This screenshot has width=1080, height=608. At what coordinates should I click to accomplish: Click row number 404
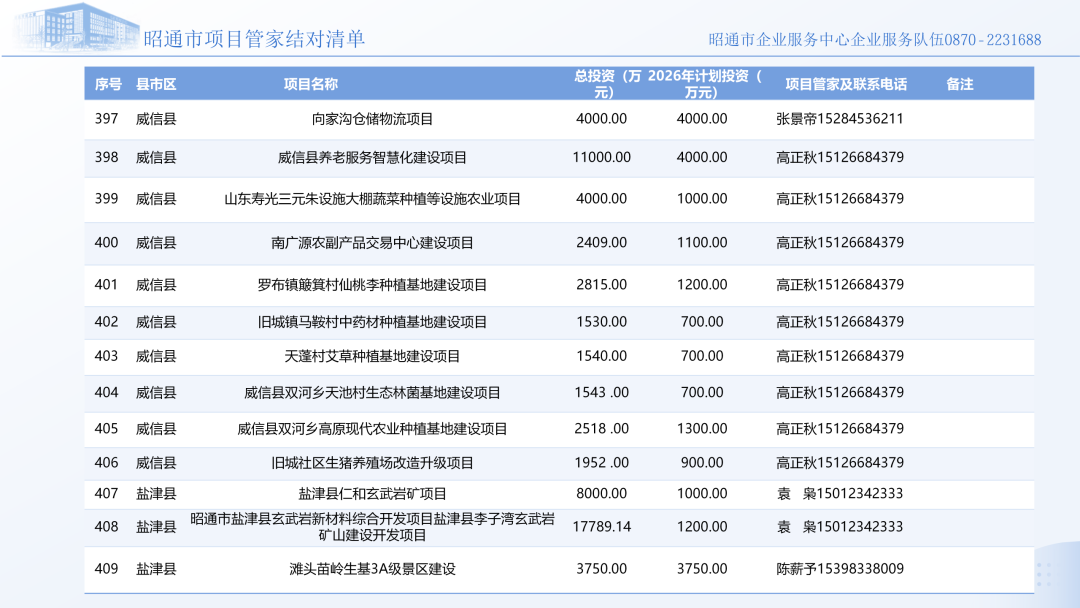pos(107,392)
